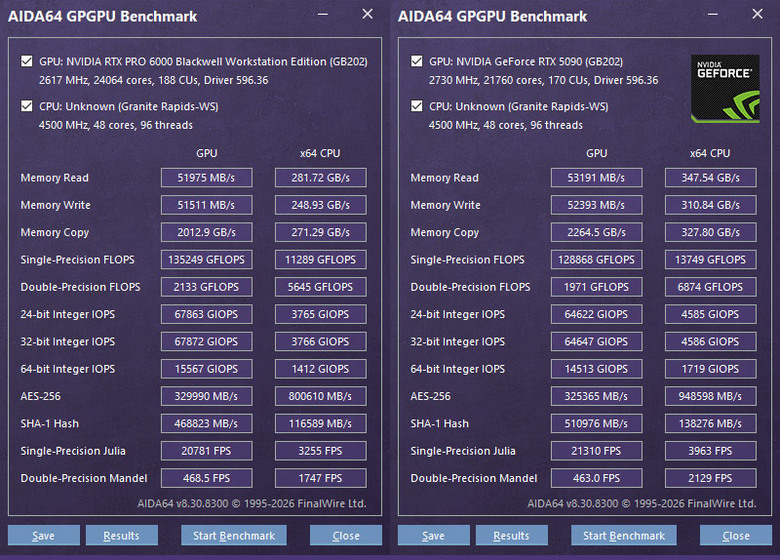The width and height of the screenshot is (780, 560).
Task: Select 2133 GFLOPS double-precision result
Action: tap(206, 287)
